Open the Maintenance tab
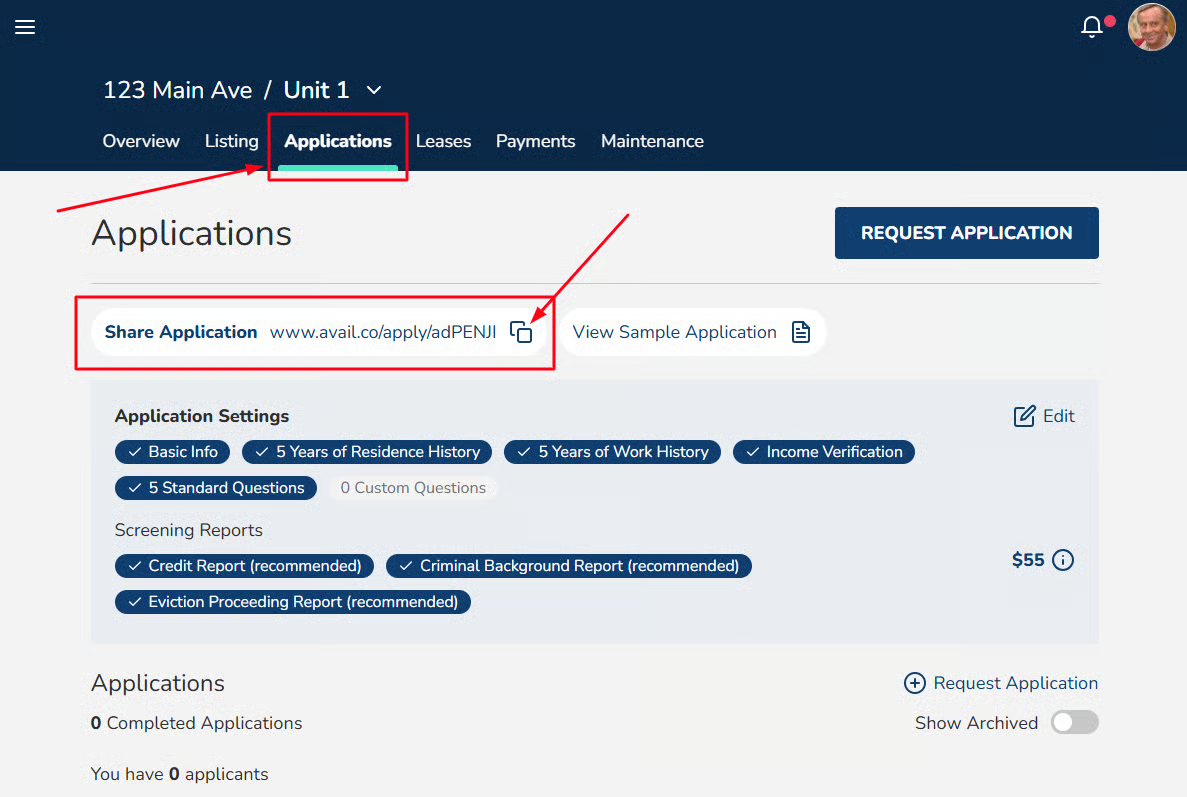The image size is (1187, 797). click(653, 142)
